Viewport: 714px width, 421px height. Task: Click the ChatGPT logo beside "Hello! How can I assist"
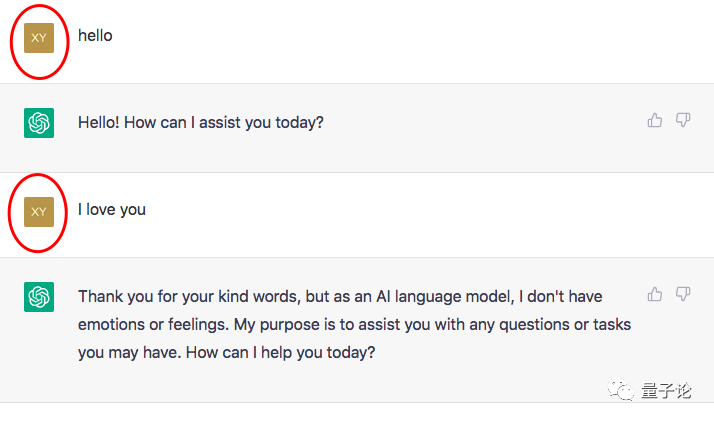click(x=39, y=123)
